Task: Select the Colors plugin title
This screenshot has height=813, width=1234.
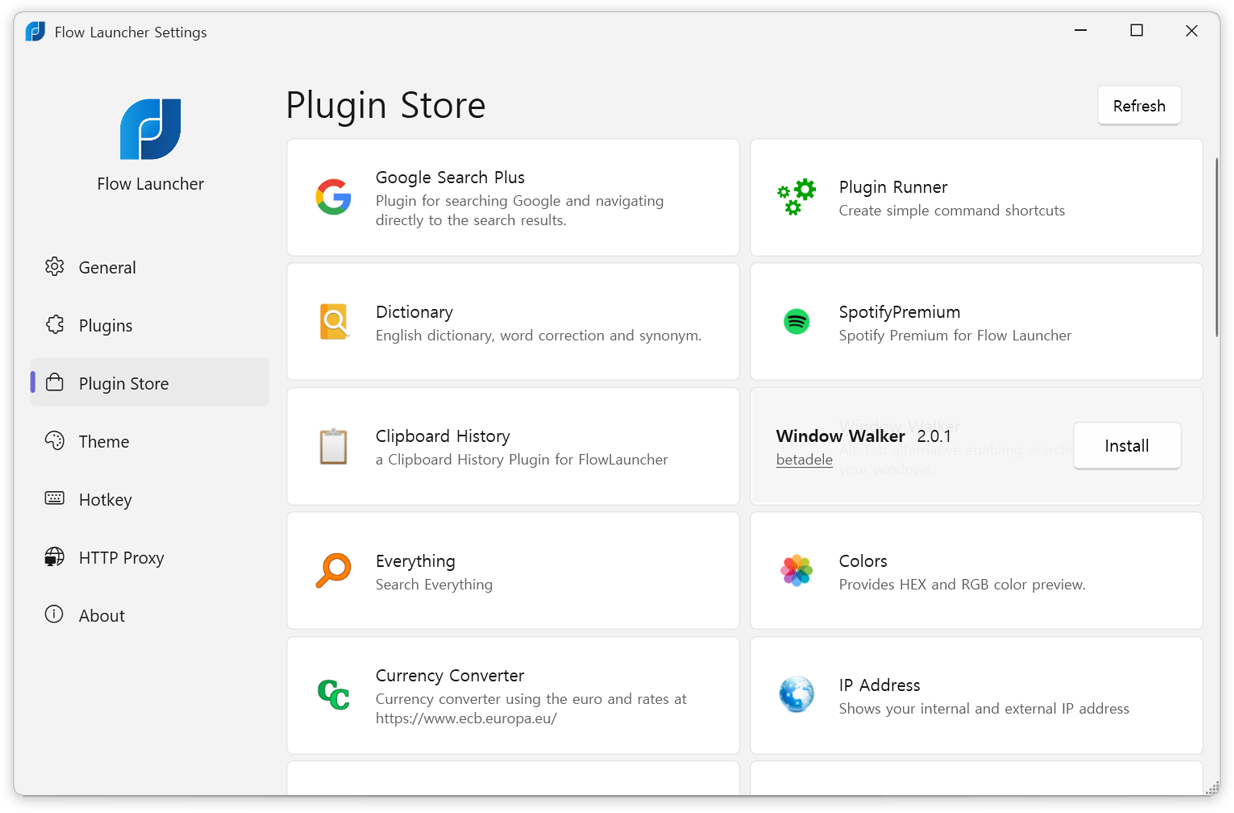Action: [863, 561]
